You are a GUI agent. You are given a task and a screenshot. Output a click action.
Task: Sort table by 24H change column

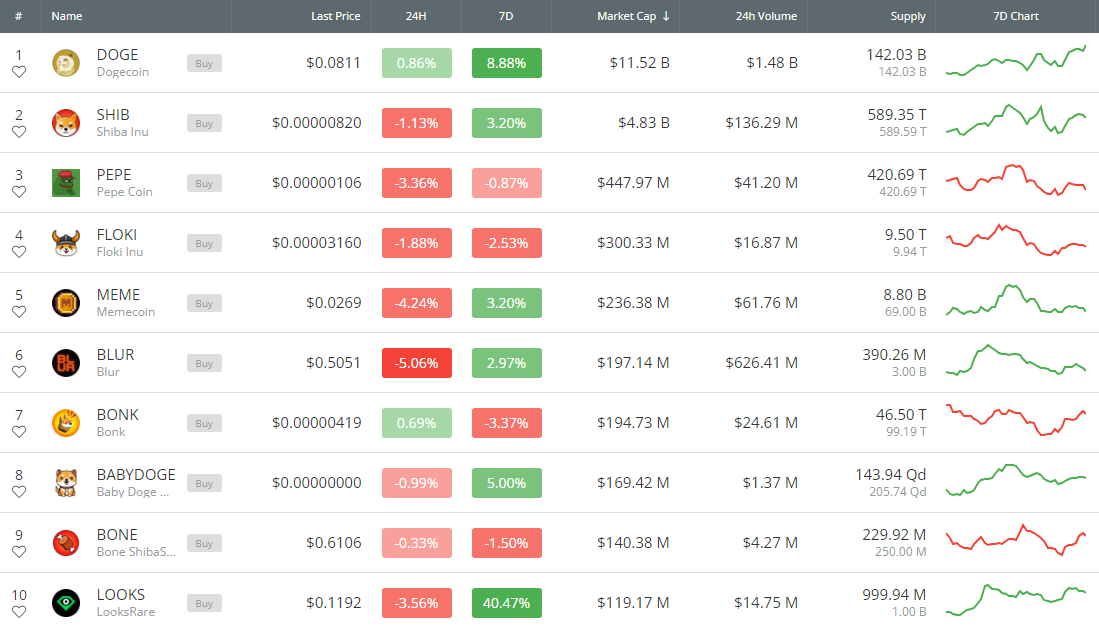click(x=416, y=16)
